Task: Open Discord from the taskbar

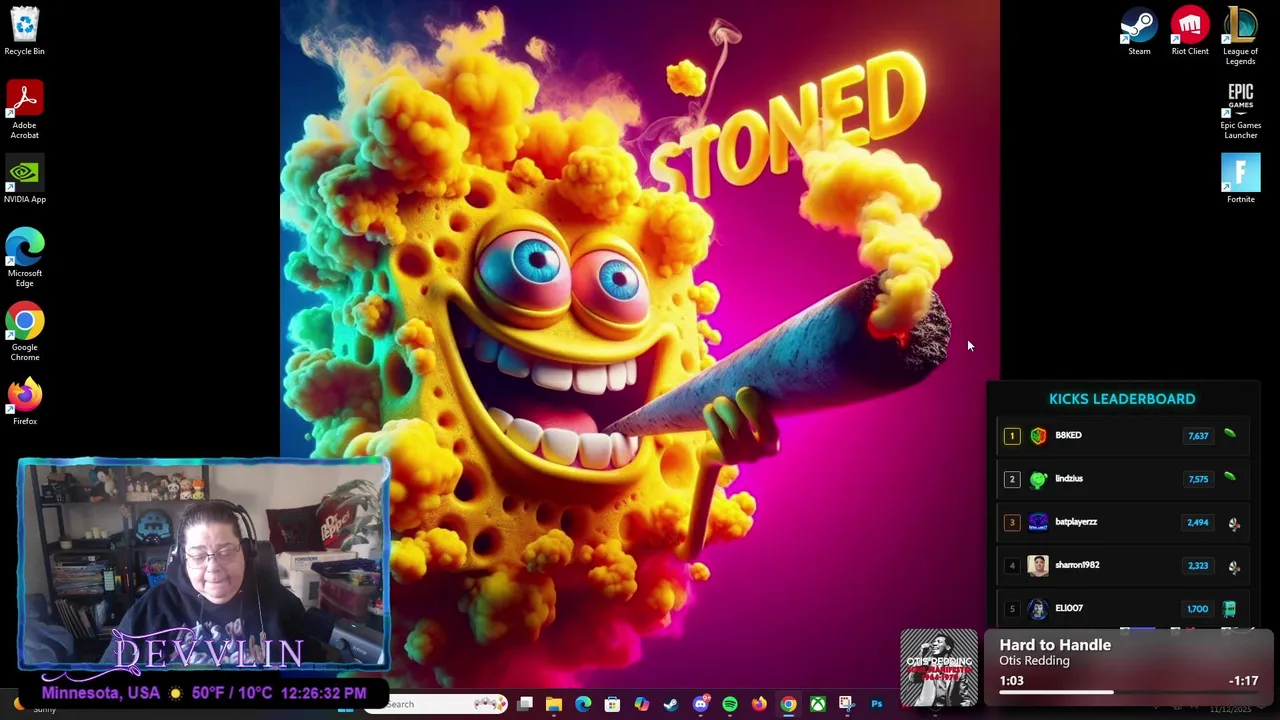Action: point(700,704)
